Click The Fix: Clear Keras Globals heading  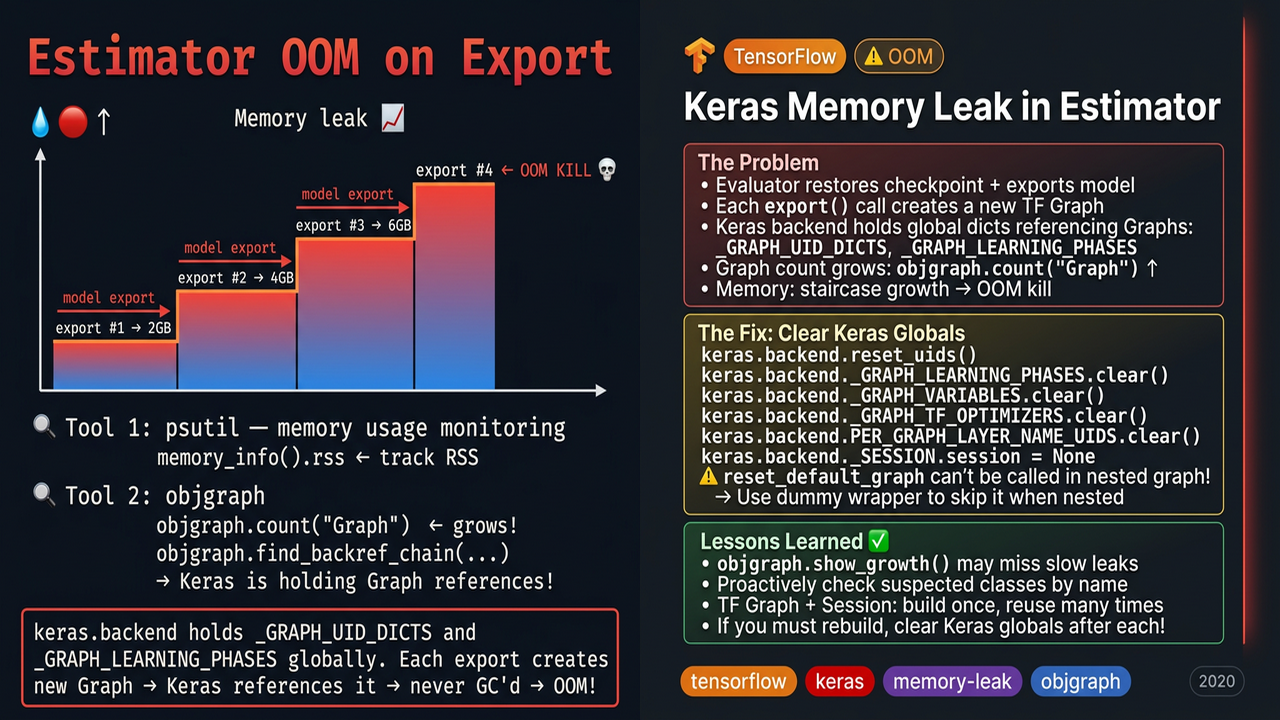(x=831, y=333)
